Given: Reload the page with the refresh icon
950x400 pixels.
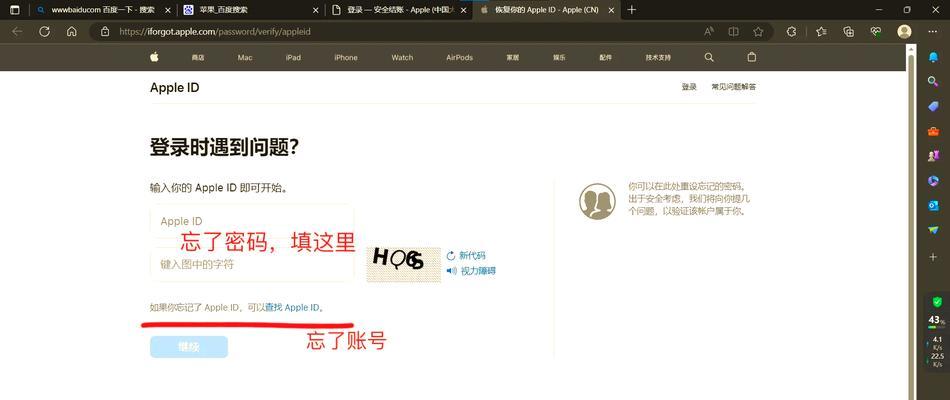Looking at the screenshot, I should [44, 32].
